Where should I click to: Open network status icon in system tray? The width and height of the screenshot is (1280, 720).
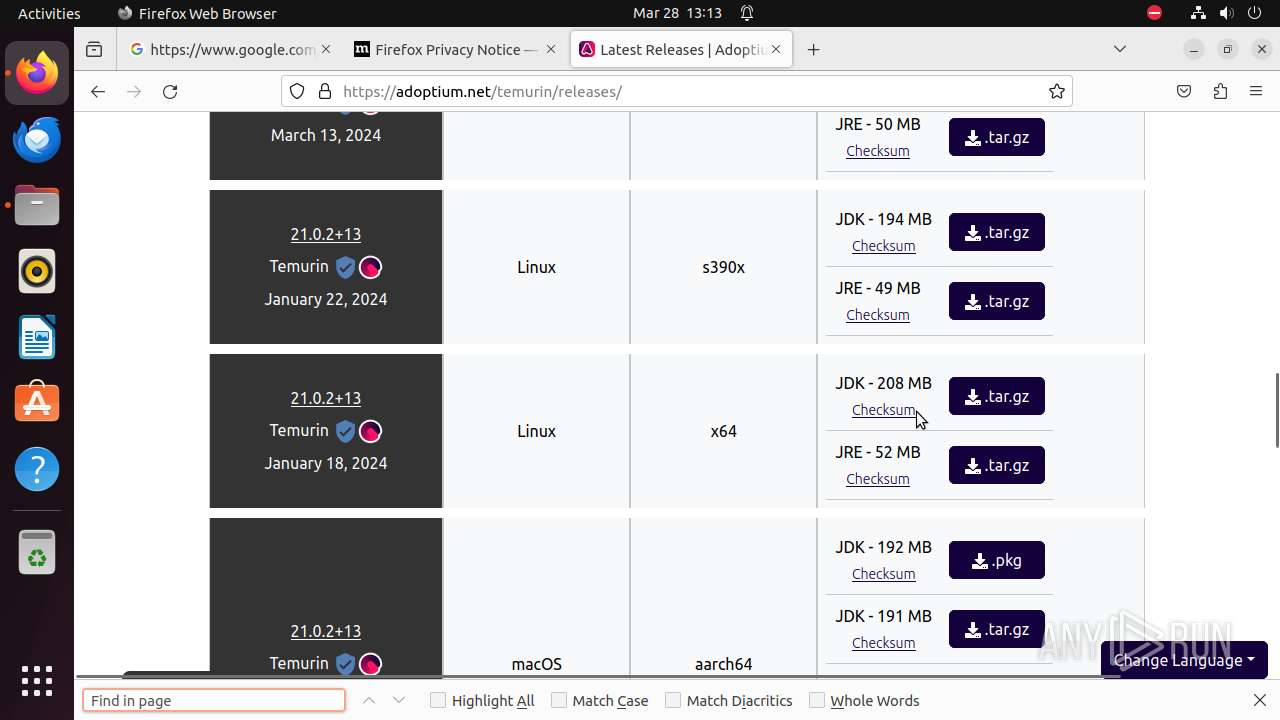coord(1198,13)
